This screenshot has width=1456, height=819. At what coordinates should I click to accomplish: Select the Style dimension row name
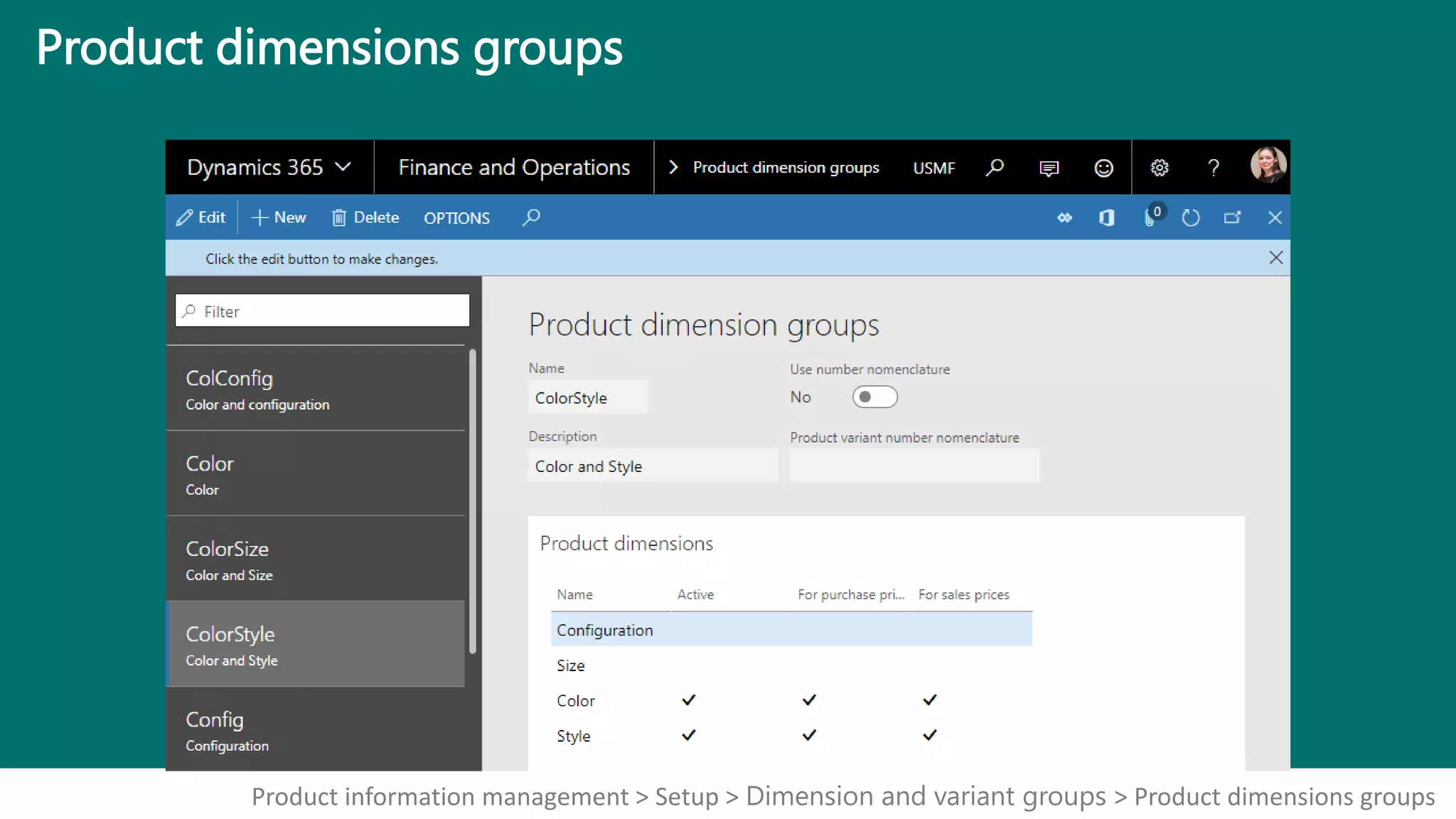pyautogui.click(x=573, y=736)
